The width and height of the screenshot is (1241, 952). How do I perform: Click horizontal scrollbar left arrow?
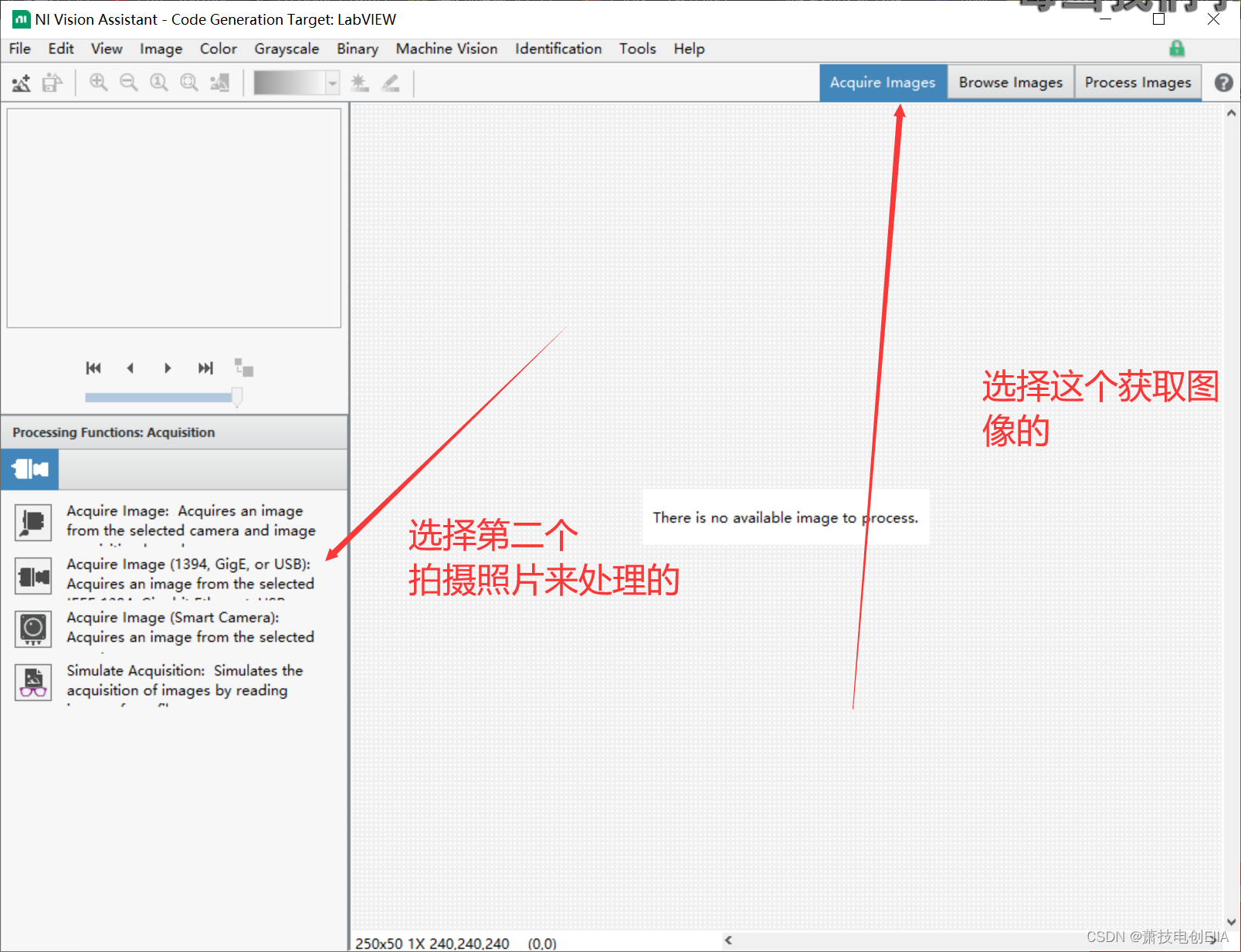(x=728, y=940)
